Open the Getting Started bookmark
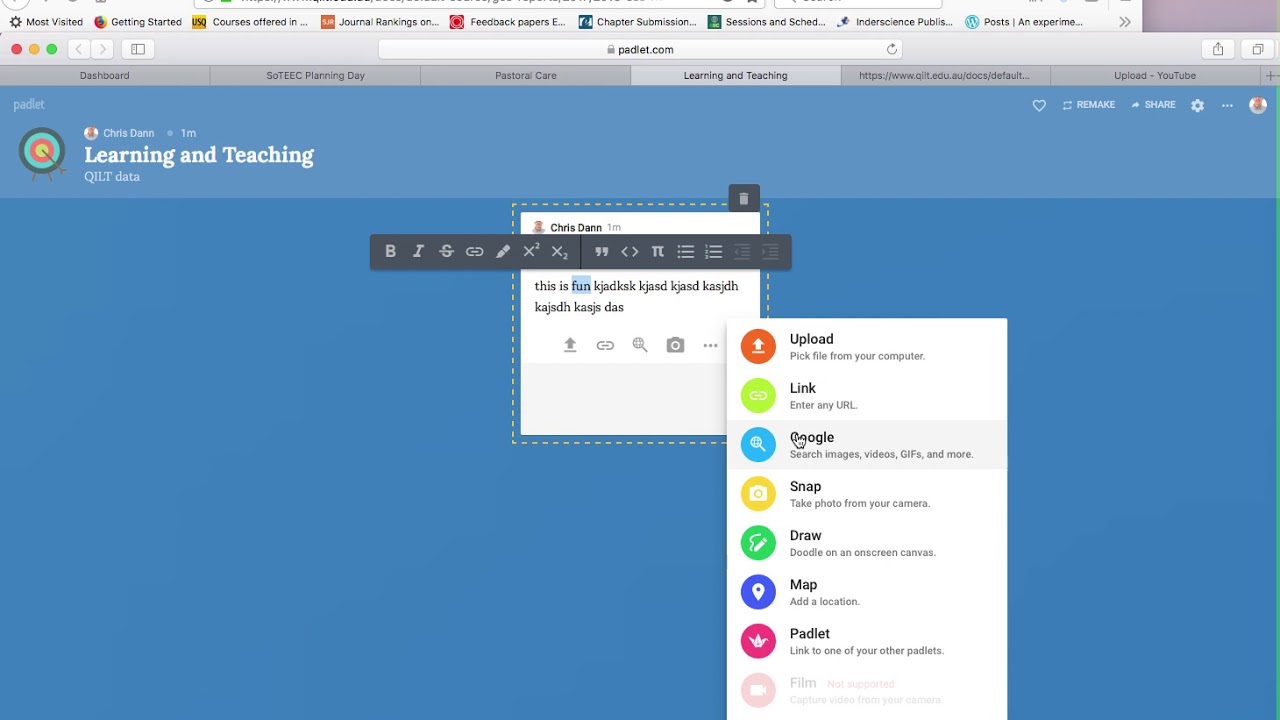Image resolution: width=1280 pixels, height=720 pixels. tap(138, 22)
